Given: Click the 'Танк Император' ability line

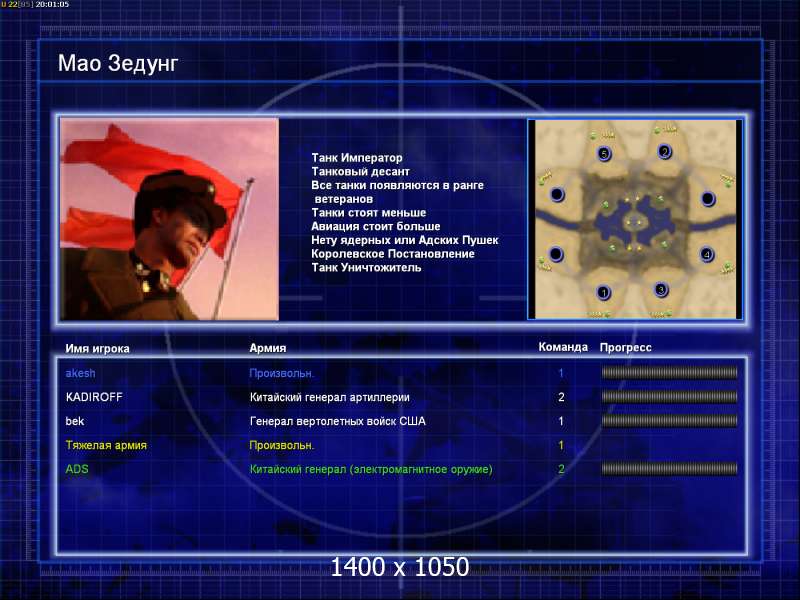Looking at the screenshot, I should pyautogui.click(x=357, y=158).
